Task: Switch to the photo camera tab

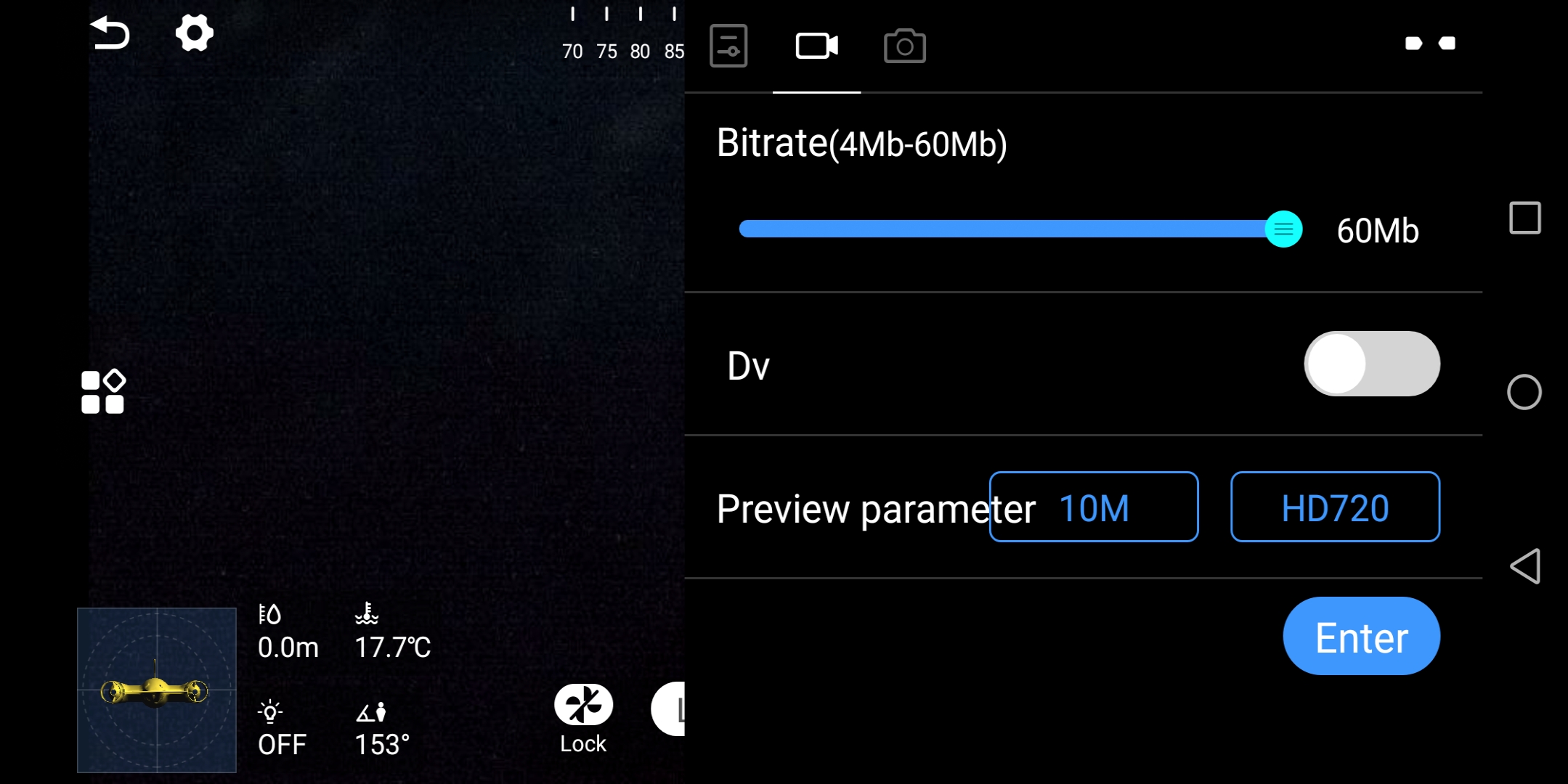Action: 905,46
